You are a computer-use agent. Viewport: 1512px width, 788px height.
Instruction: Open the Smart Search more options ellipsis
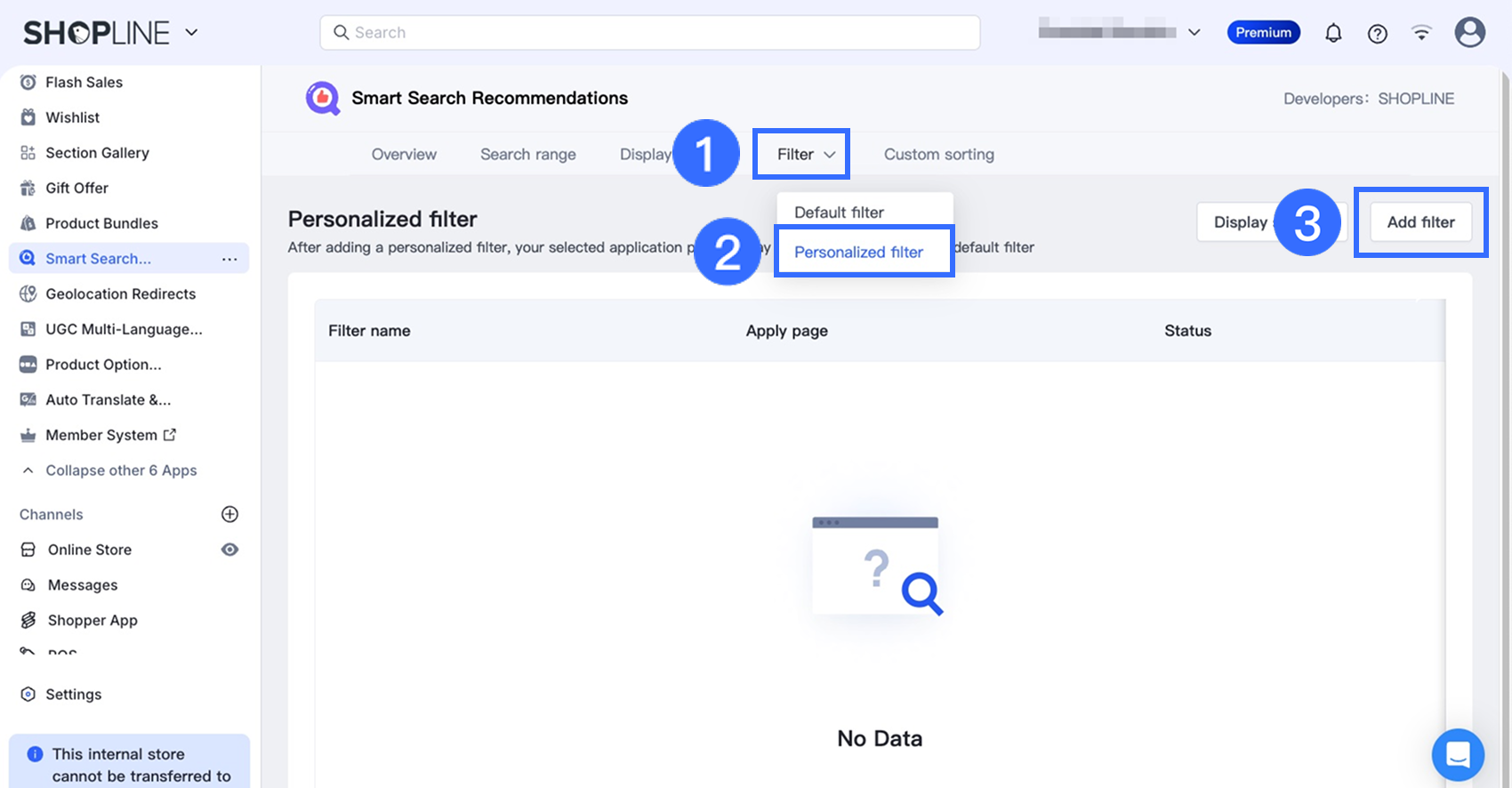click(x=229, y=259)
